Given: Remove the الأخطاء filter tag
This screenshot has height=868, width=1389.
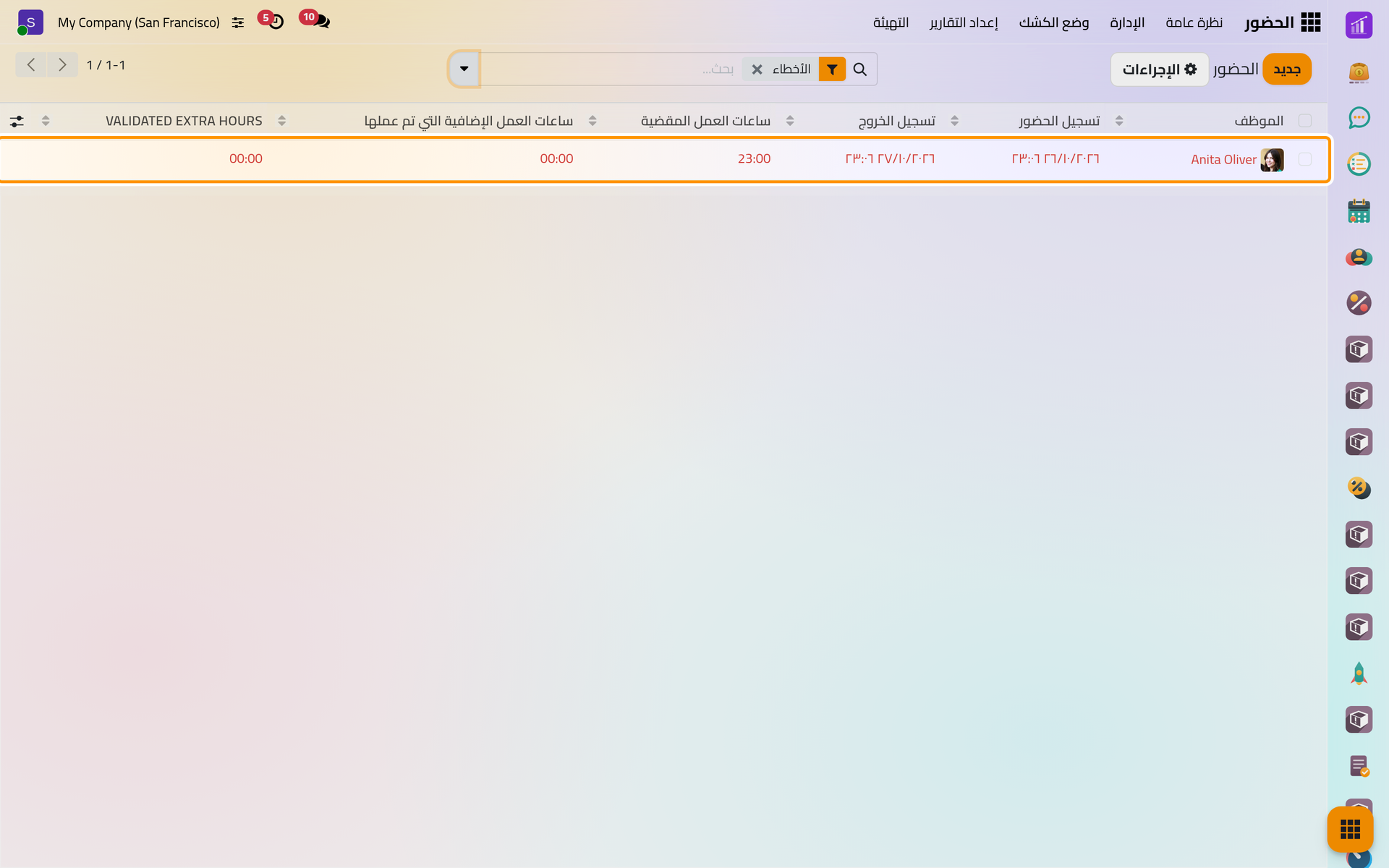Looking at the screenshot, I should point(757,69).
